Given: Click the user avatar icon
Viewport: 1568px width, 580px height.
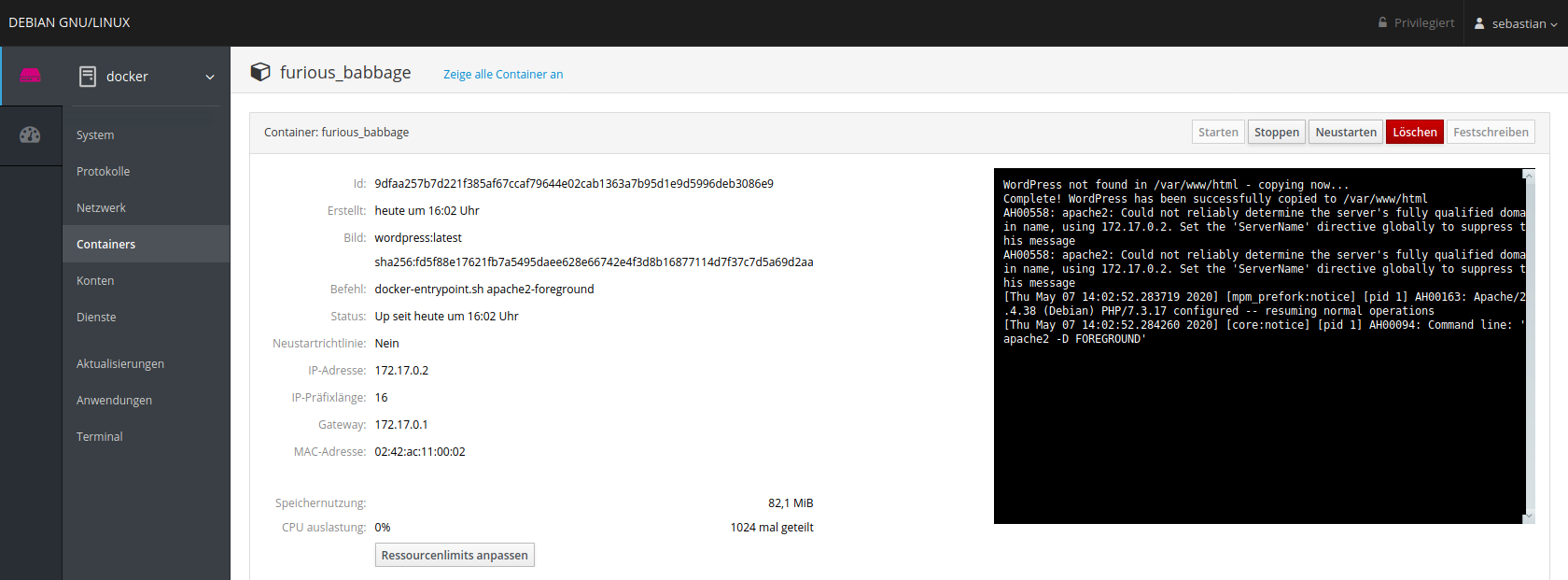Looking at the screenshot, I should pos(1479,23).
